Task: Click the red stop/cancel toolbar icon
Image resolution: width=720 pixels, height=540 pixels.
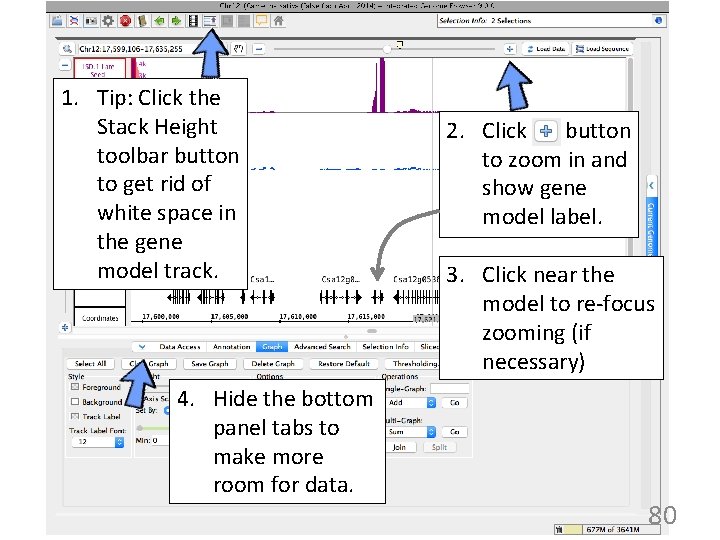Action: (x=125, y=21)
